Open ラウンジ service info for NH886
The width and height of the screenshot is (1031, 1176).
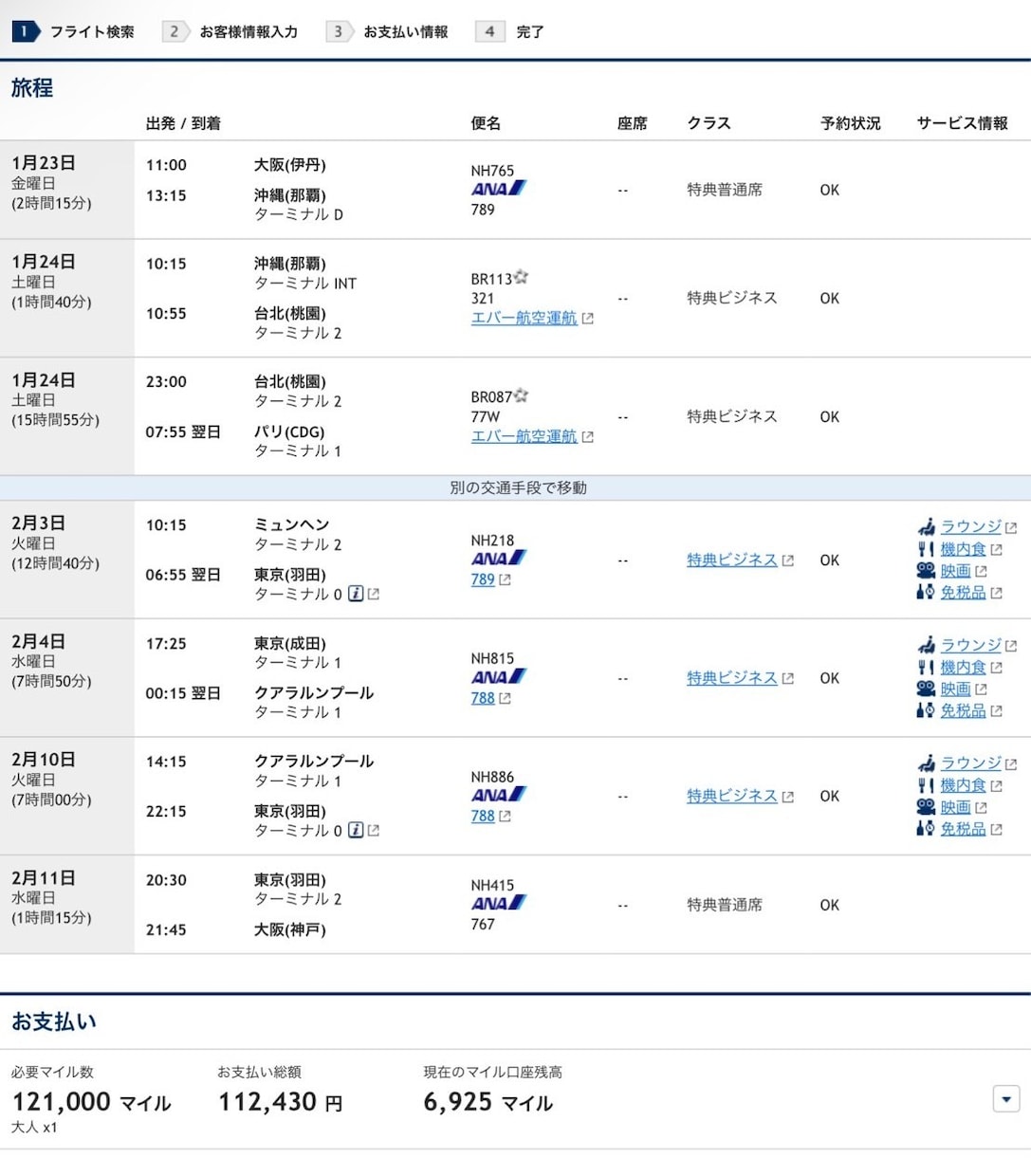[x=970, y=763]
